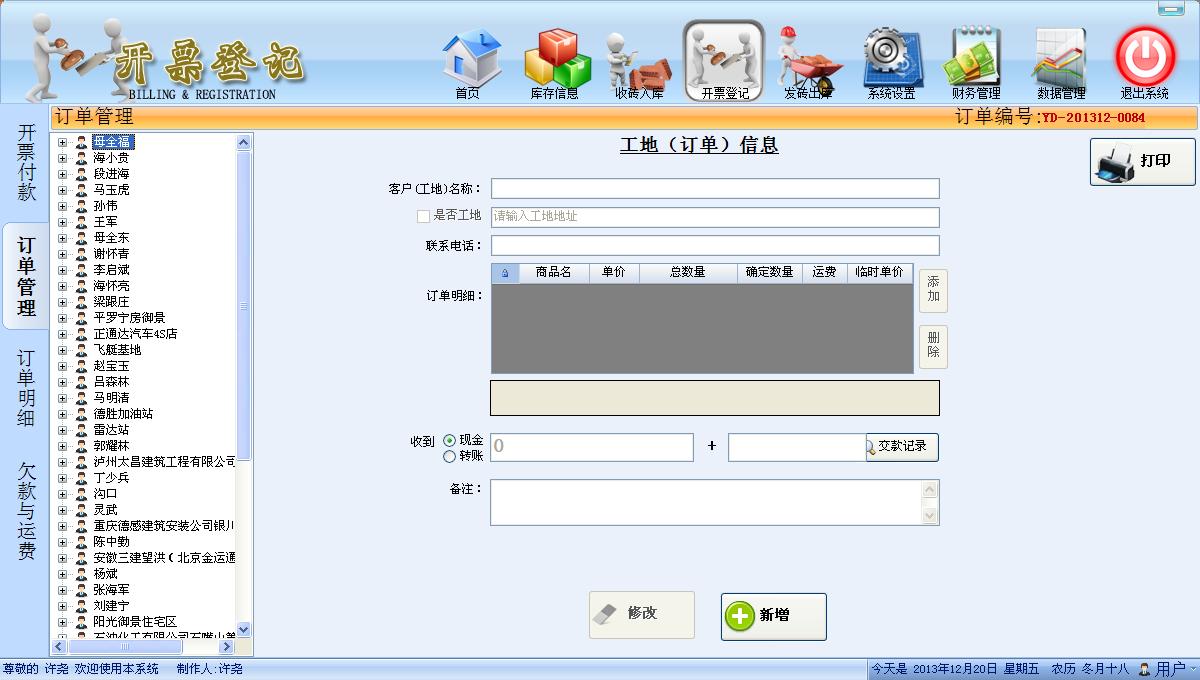Click the red 退出系统 power icon
This screenshot has width=1200, height=680.
click(x=1145, y=58)
